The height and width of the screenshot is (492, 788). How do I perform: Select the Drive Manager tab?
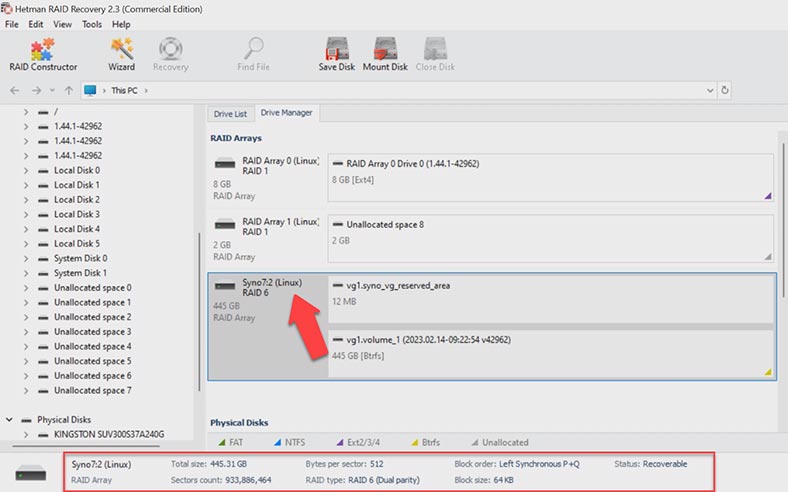tap(286, 113)
